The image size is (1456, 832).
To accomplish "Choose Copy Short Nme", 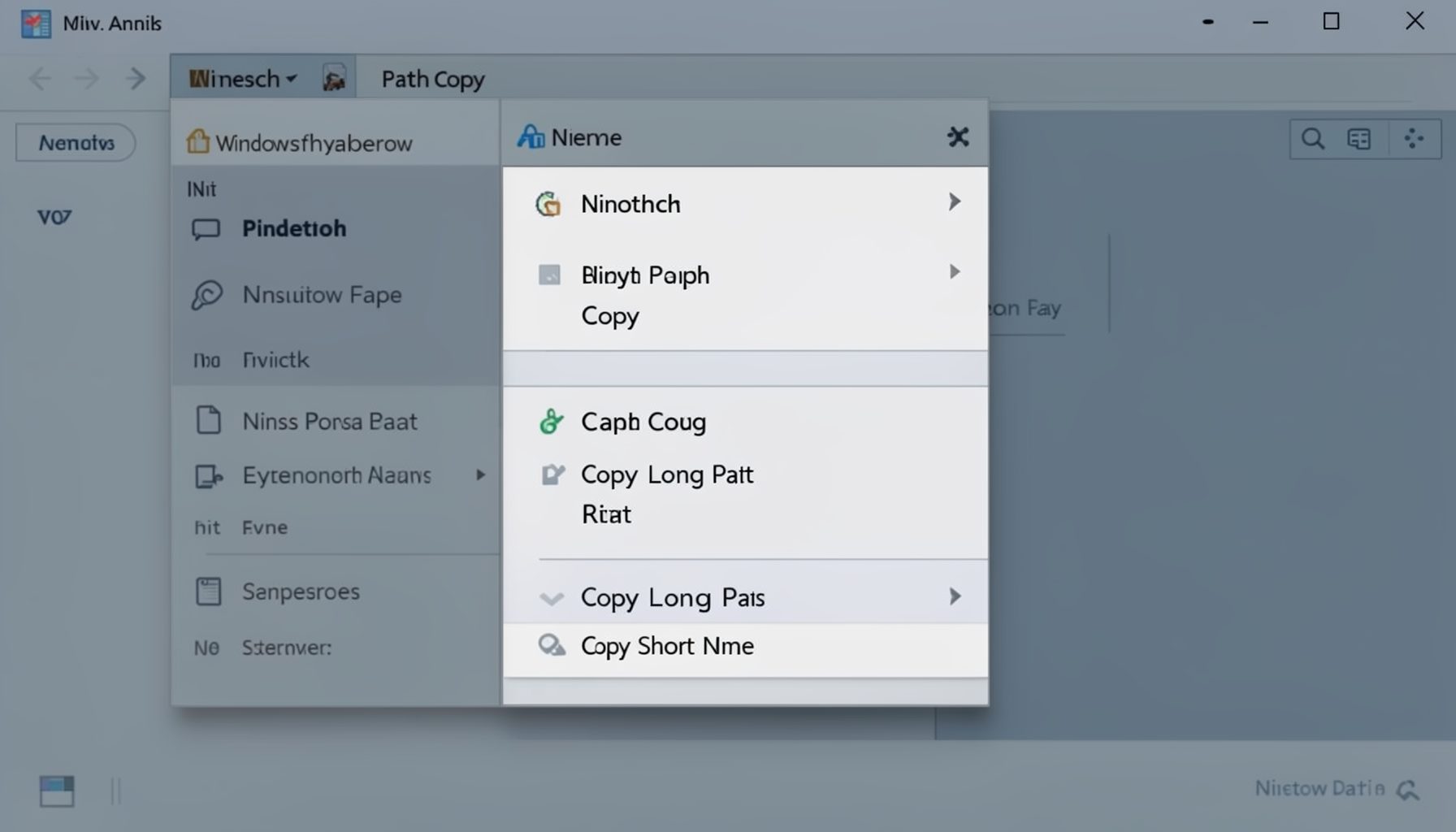I will (x=745, y=647).
